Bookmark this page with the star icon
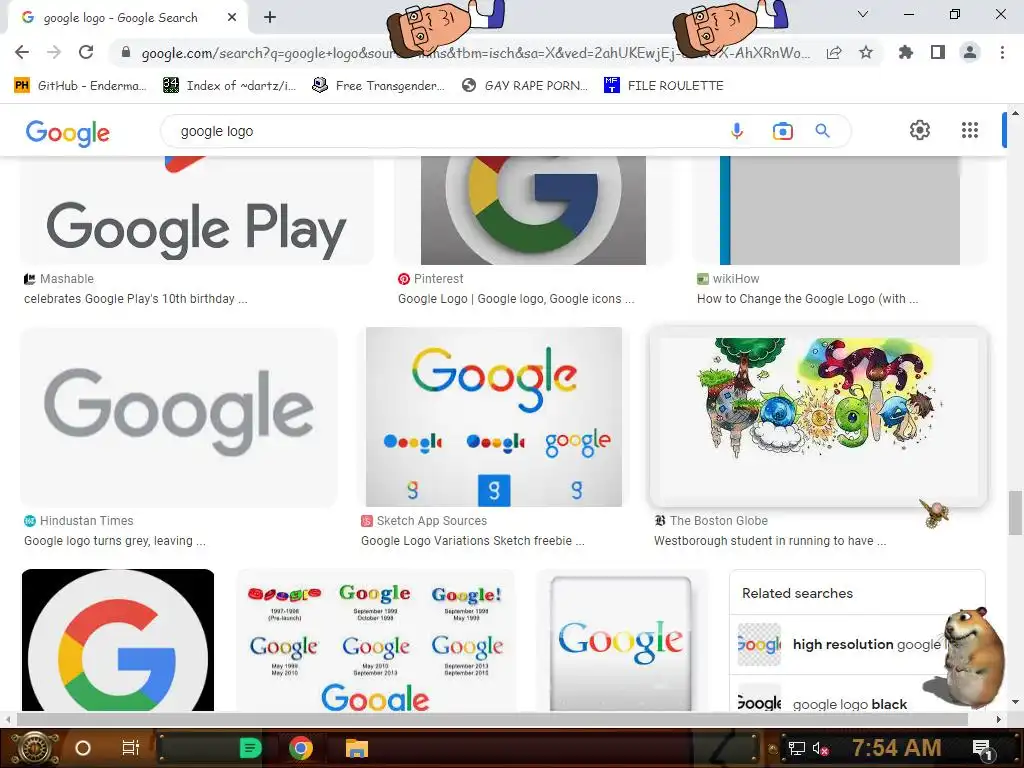The image size is (1024, 768). (x=866, y=52)
